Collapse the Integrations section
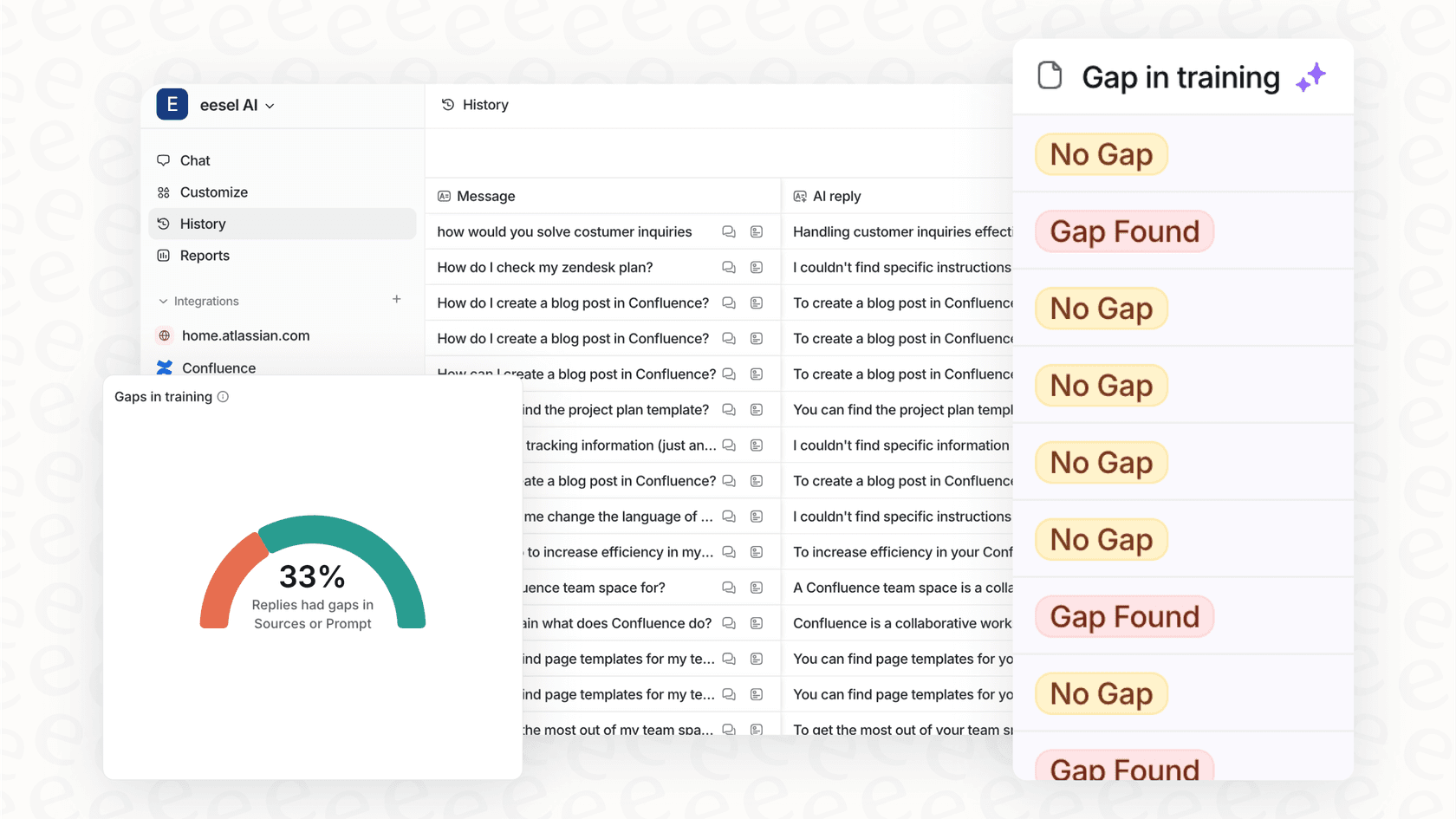 163,301
